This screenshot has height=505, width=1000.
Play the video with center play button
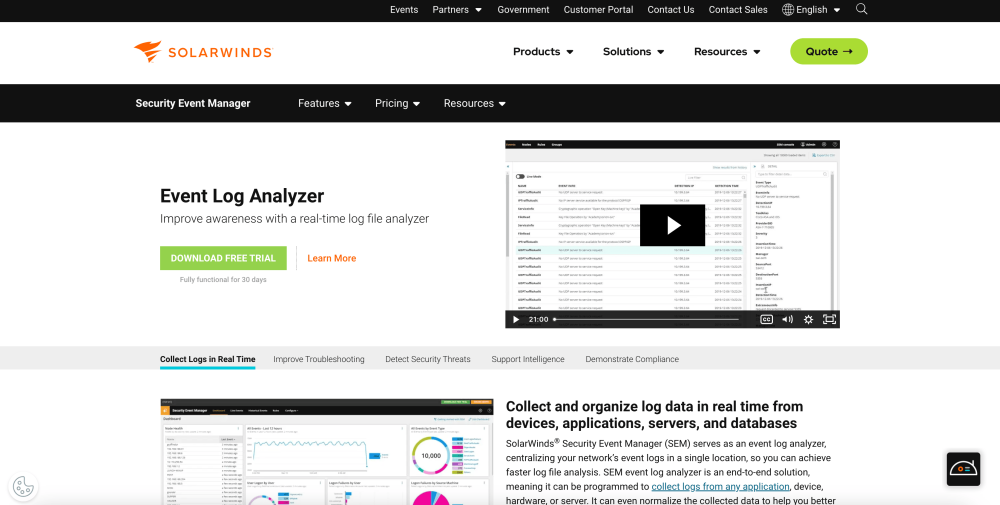[x=672, y=225]
